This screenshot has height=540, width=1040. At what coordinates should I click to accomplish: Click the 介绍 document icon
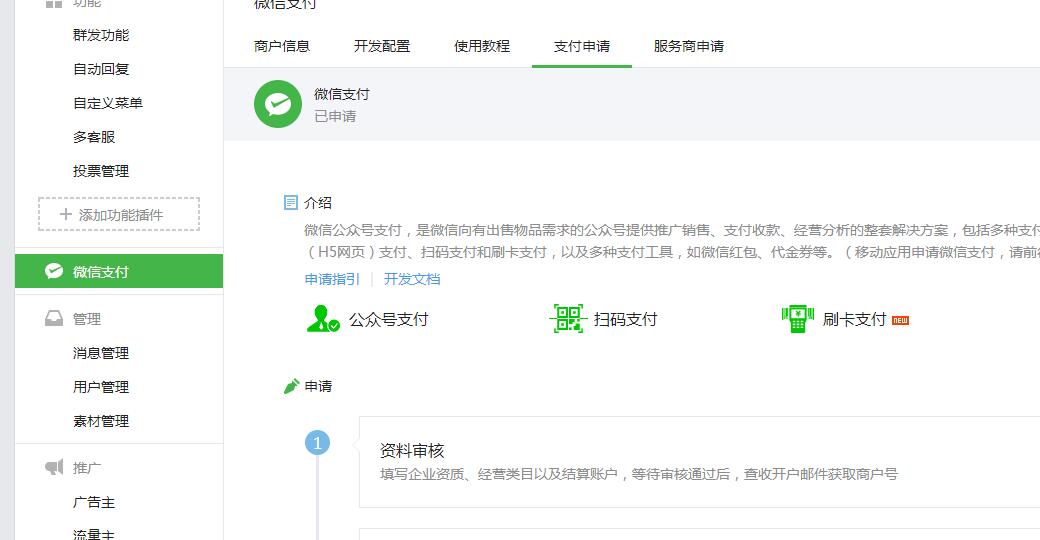click(x=291, y=202)
